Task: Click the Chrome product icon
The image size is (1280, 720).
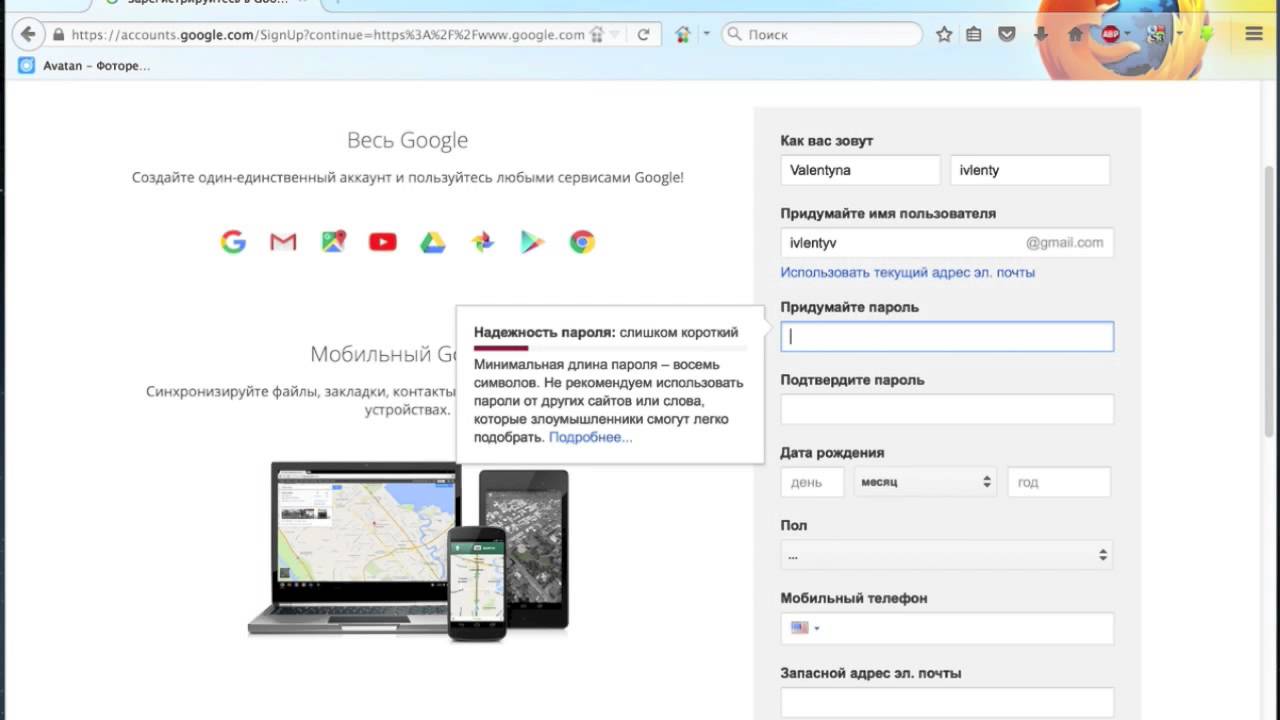Action: coord(582,242)
